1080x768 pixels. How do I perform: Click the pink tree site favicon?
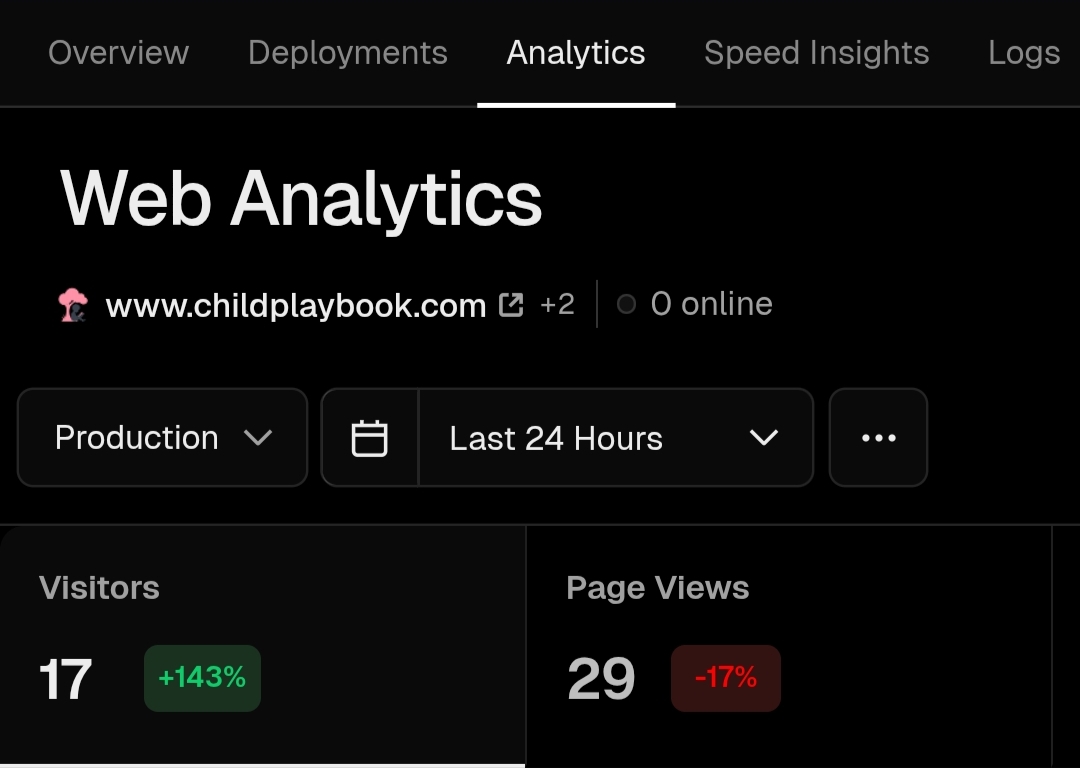73,304
